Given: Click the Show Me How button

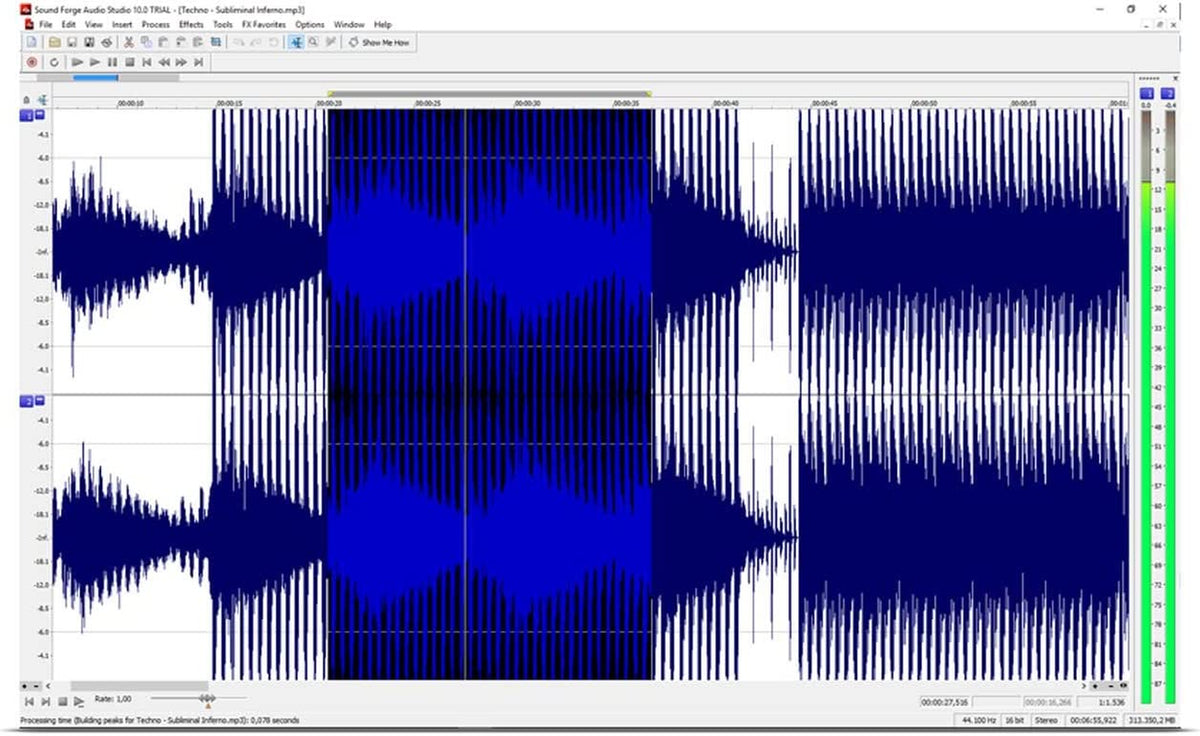Looking at the screenshot, I should coord(380,42).
